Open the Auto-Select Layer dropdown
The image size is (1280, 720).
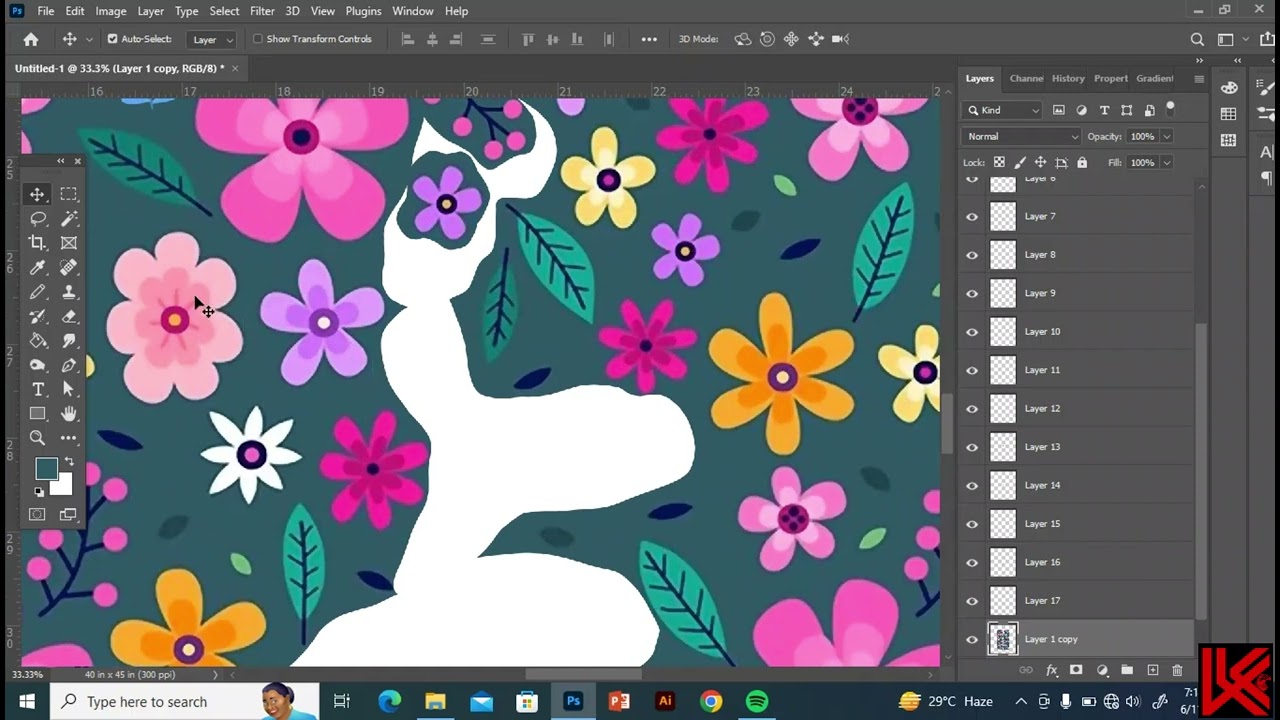coord(211,39)
